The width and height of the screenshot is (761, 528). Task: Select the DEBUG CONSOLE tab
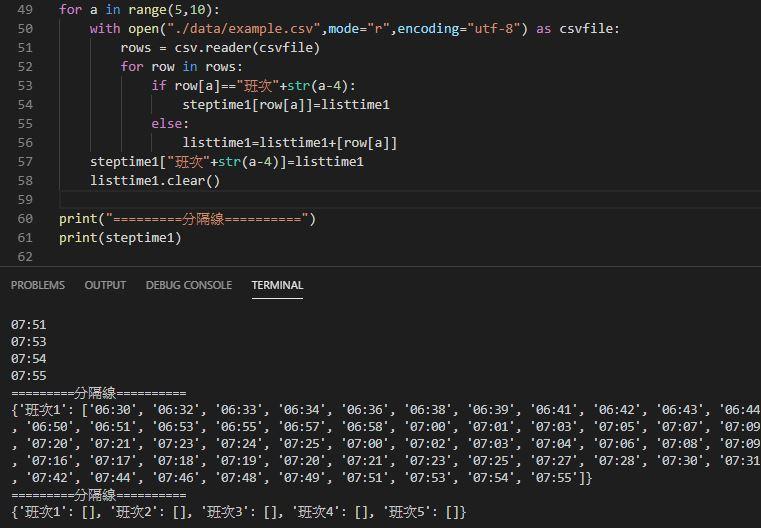pyautogui.click(x=189, y=285)
